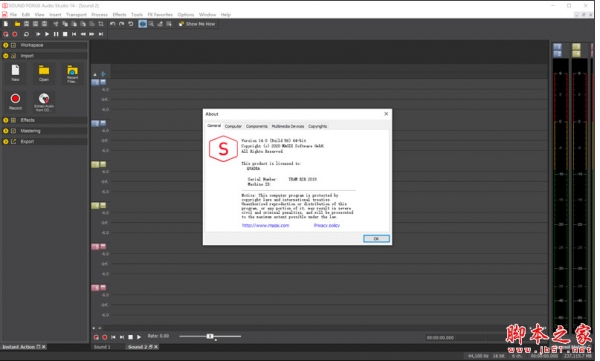Image resolution: width=600 pixels, height=361 pixels.
Task: Switch to the Computer tab in About
Action: click(233, 126)
